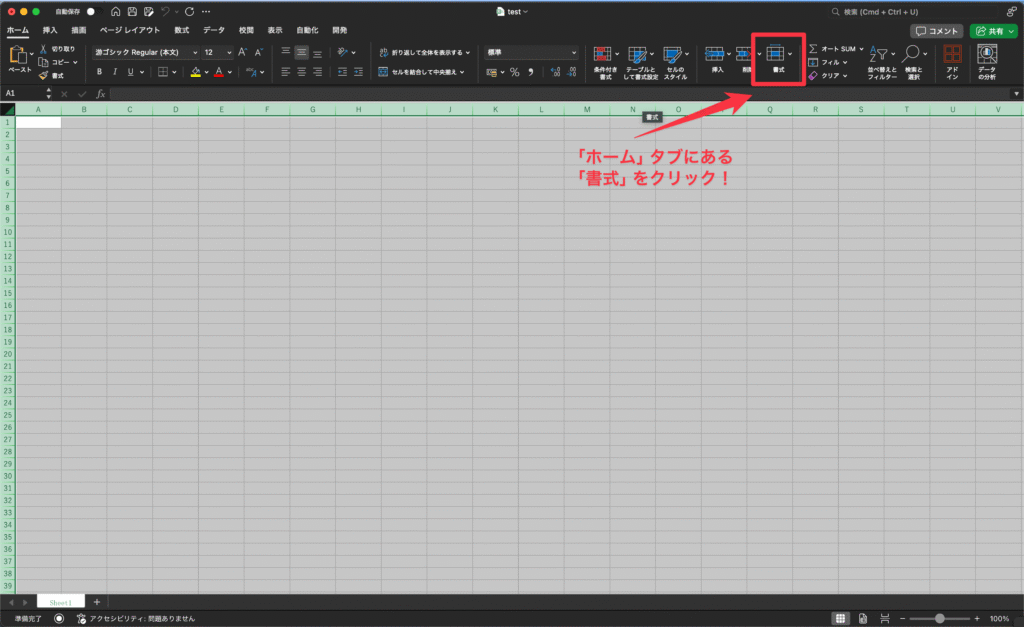Click the Comments (コメント) button
Image resolution: width=1024 pixels, height=627 pixels.
point(936,31)
